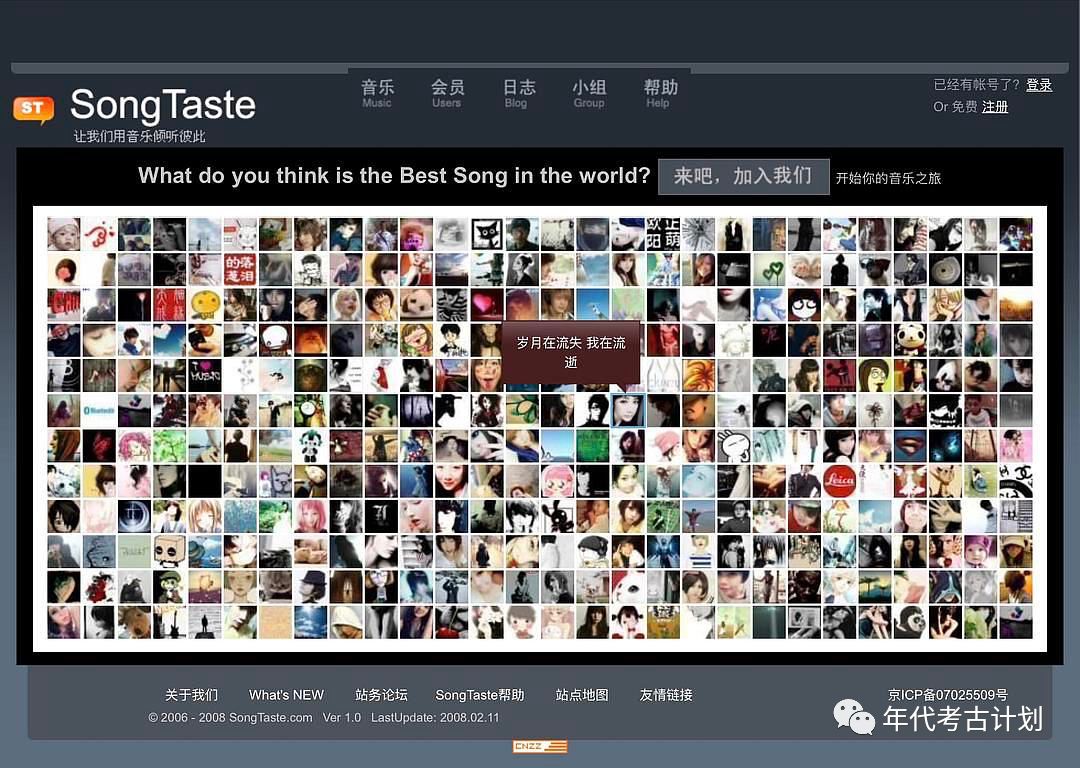Click the 登录 login link
The width and height of the screenshot is (1080, 768).
pos(1039,85)
